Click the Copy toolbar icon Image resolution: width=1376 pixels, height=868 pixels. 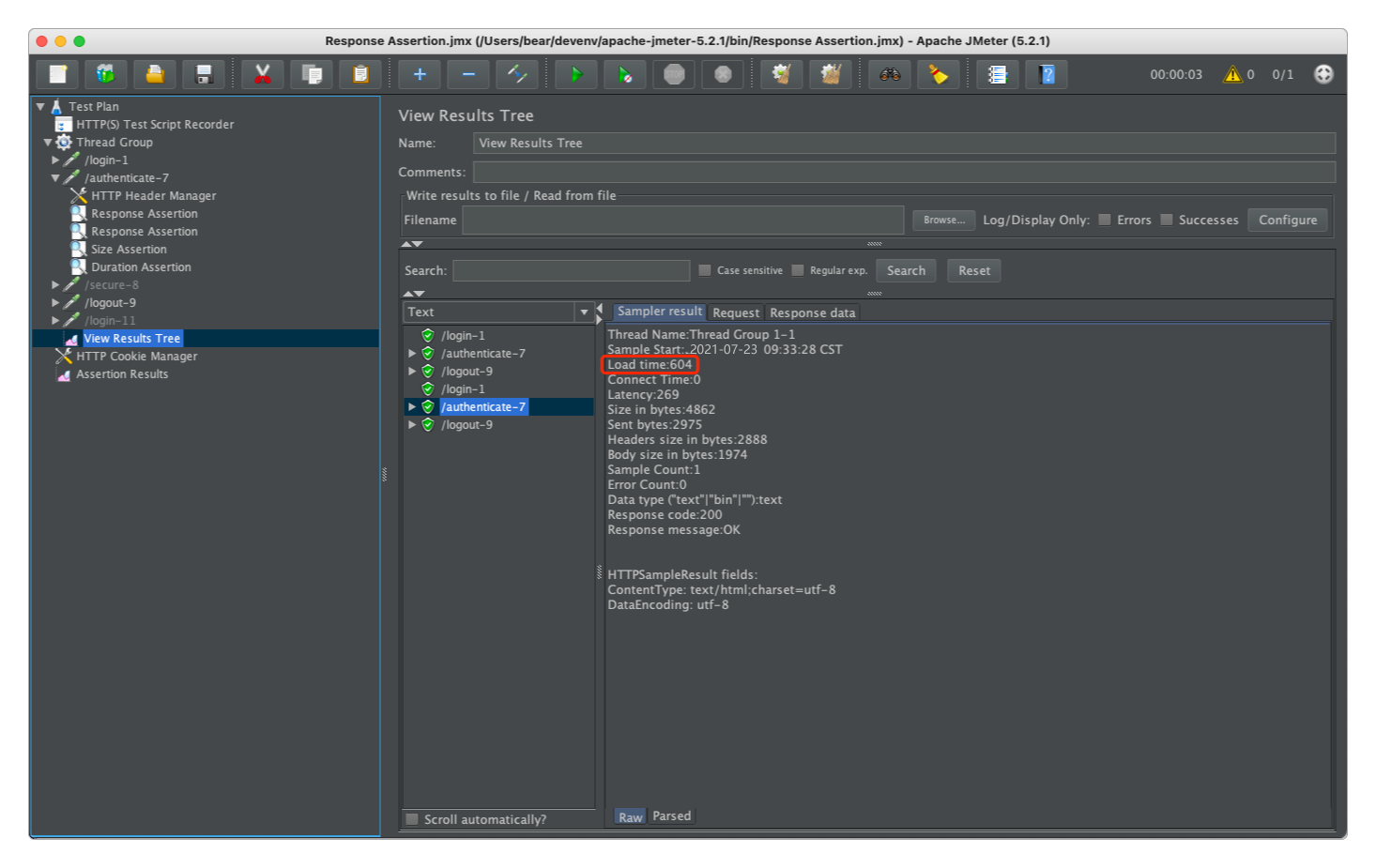(312, 74)
